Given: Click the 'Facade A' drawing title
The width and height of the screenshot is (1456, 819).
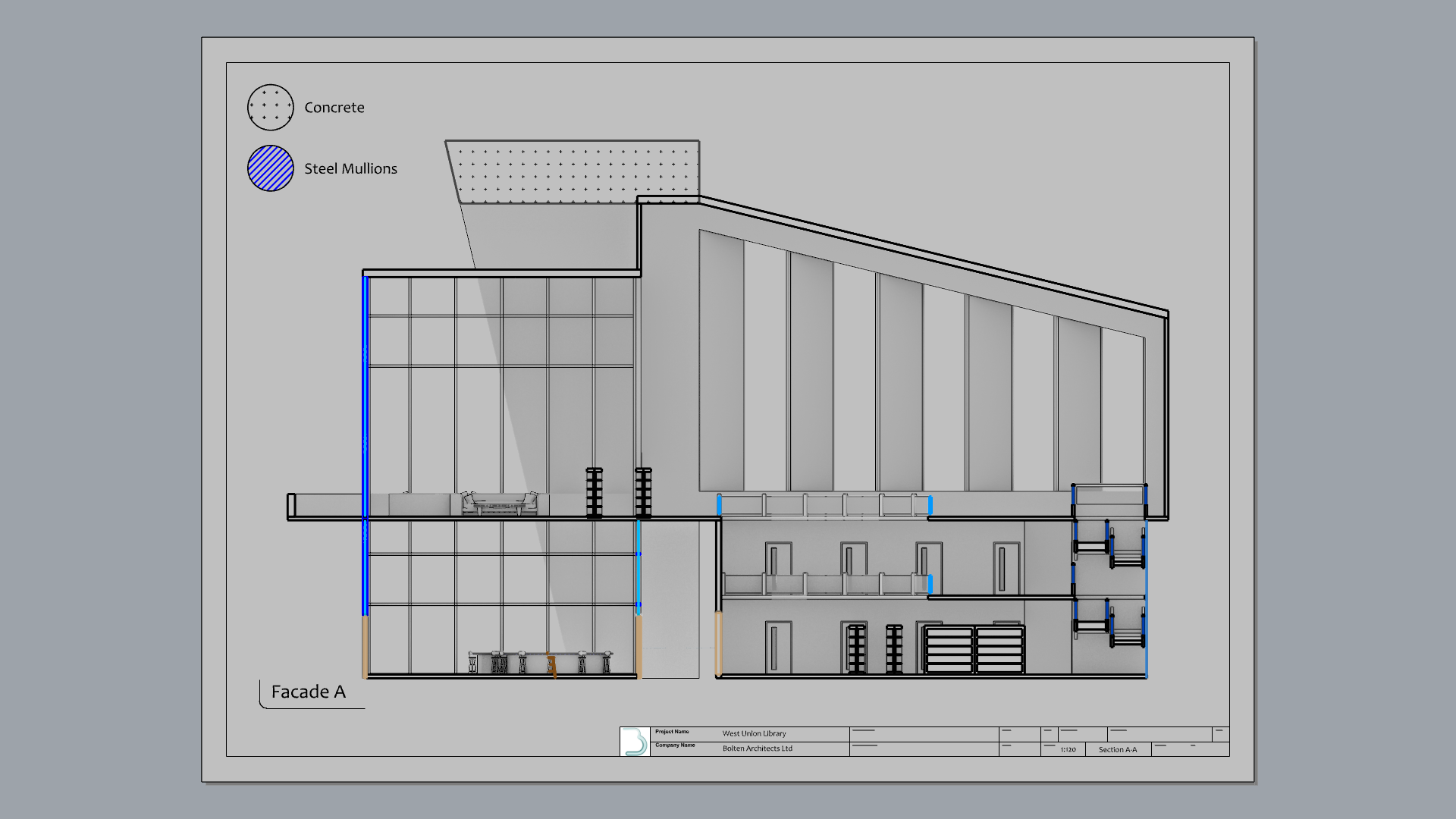Looking at the screenshot, I should click(x=308, y=692).
